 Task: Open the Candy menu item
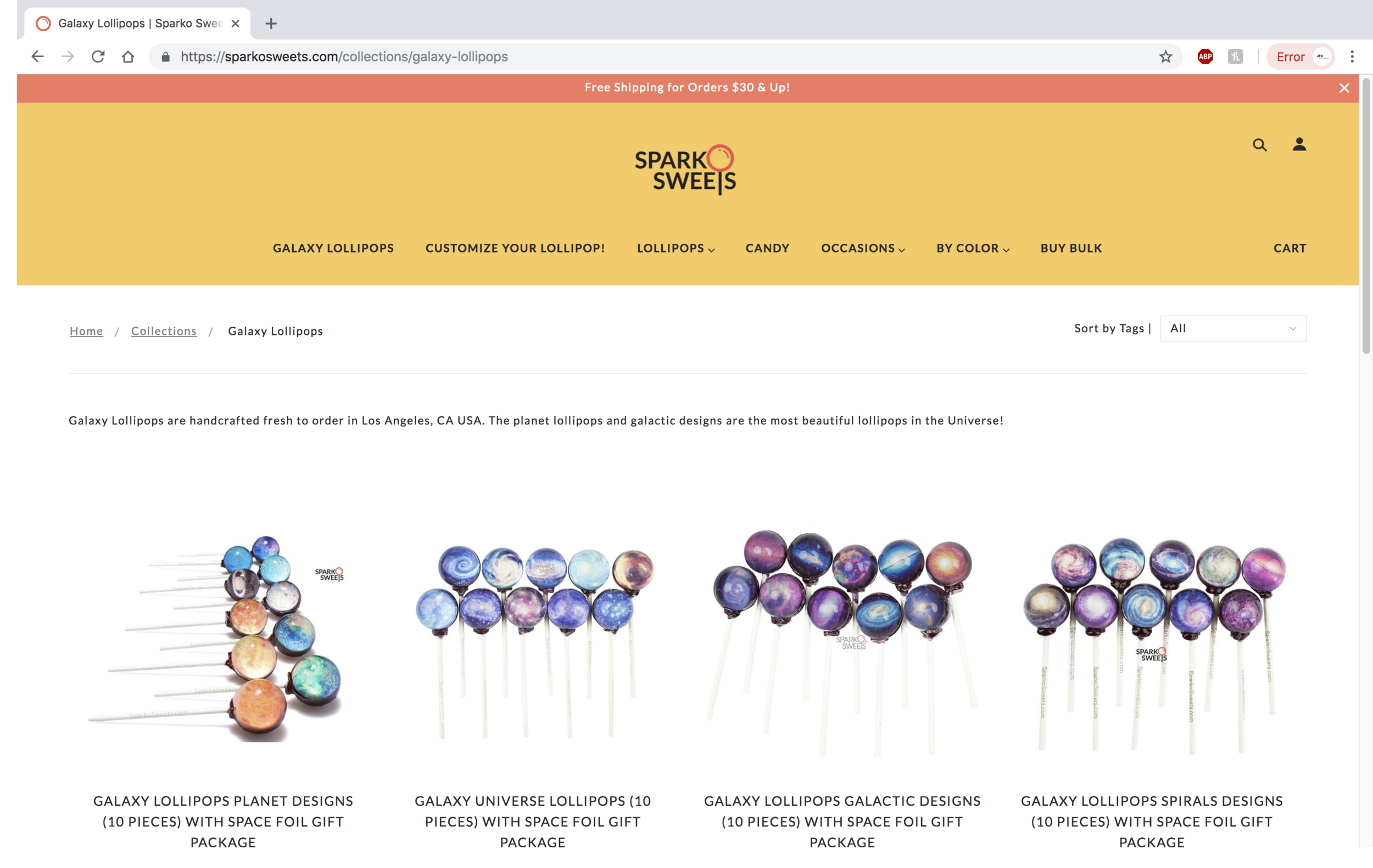[x=767, y=248]
